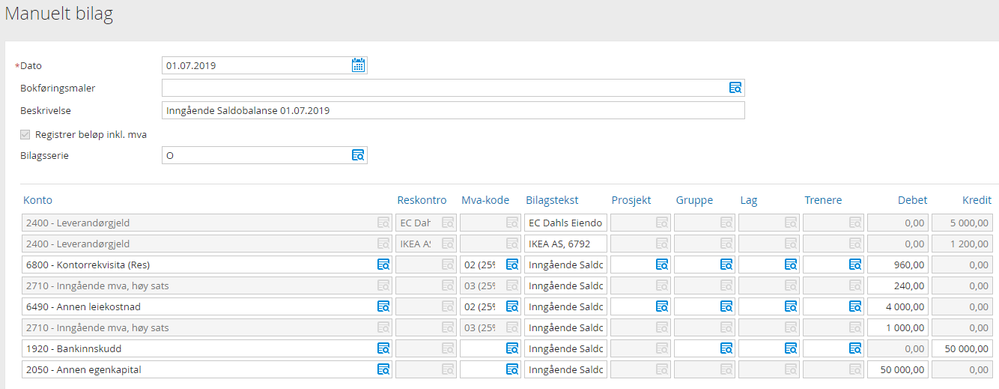Screen dimensions: 999x389
Task: Open lookup for Bilagsserie field
Action: (358, 155)
